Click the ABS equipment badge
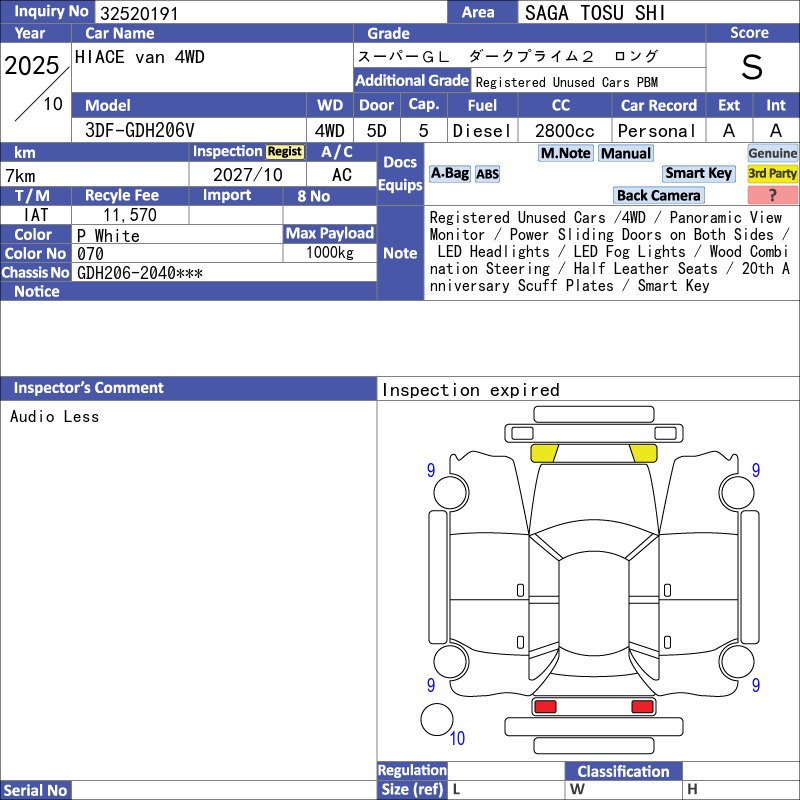 487,174
